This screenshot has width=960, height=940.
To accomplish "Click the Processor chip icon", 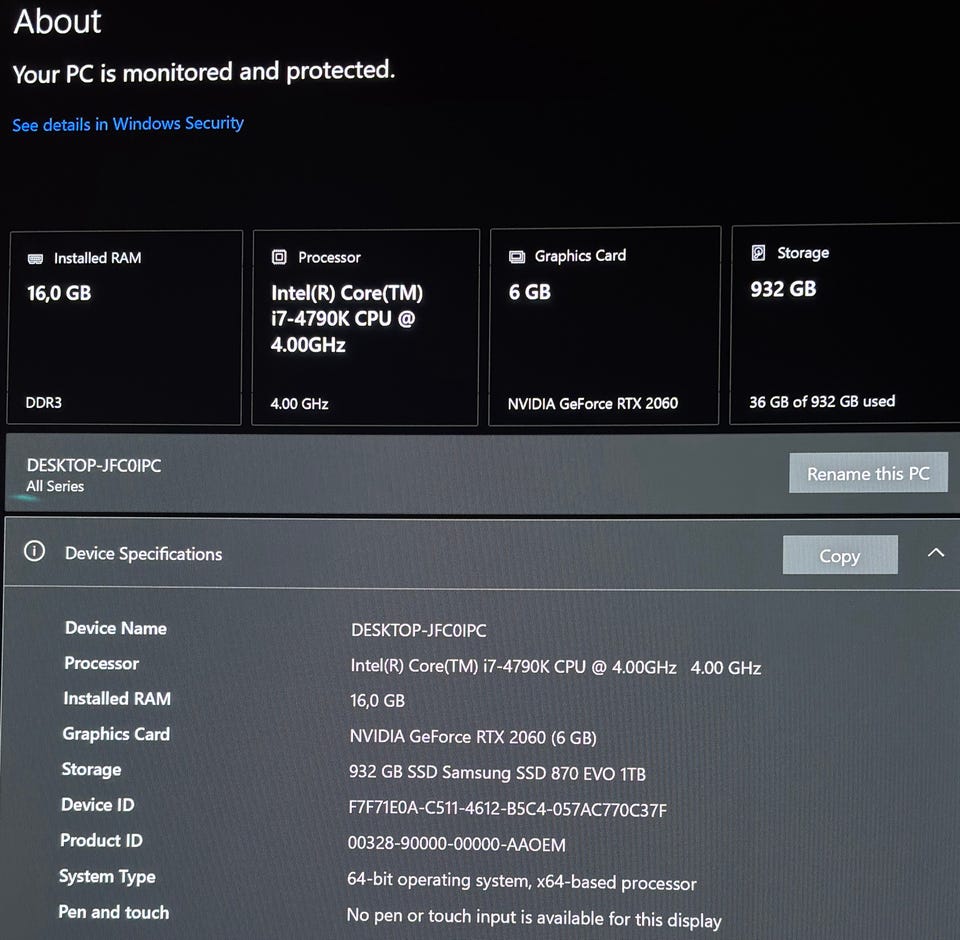I will tap(279, 257).
